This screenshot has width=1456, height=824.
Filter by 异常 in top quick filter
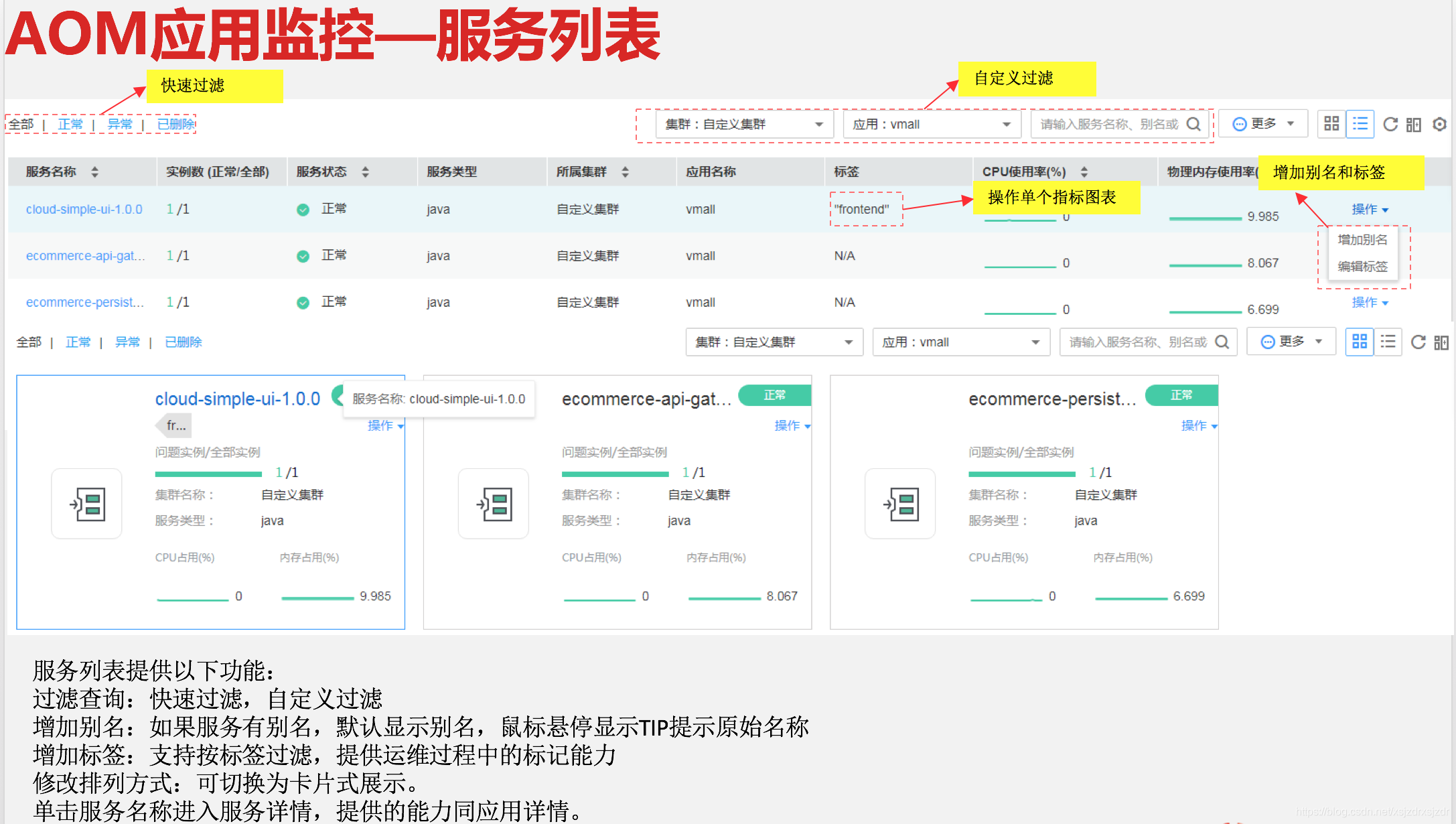[x=120, y=125]
